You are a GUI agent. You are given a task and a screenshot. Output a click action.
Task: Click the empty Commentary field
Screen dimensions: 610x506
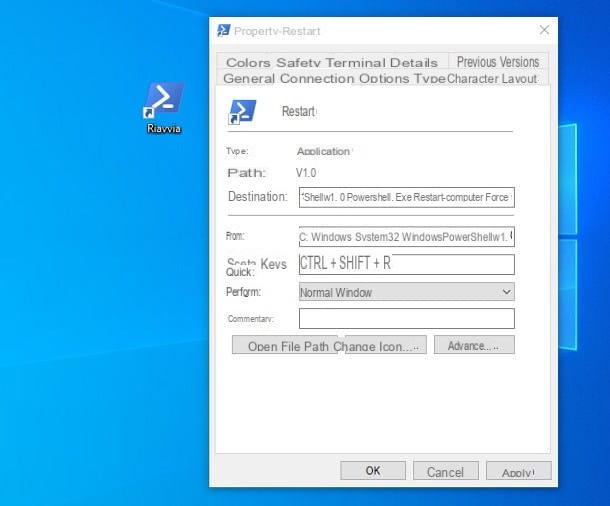point(407,319)
